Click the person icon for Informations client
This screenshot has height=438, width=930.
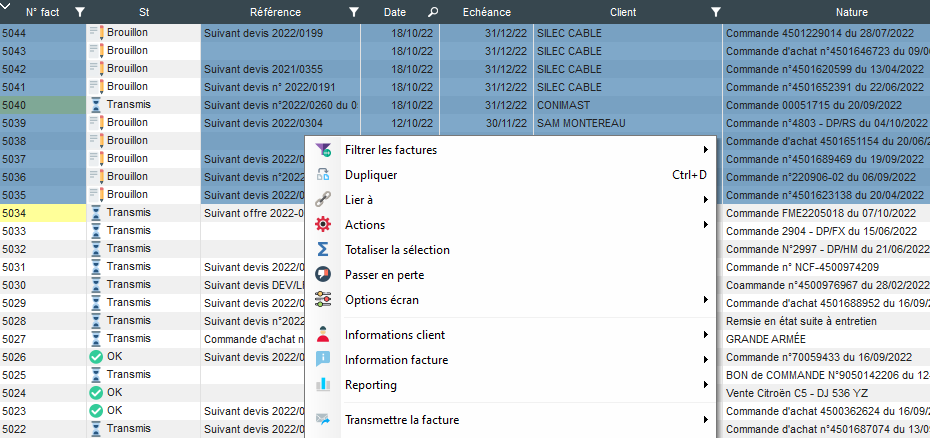323,335
